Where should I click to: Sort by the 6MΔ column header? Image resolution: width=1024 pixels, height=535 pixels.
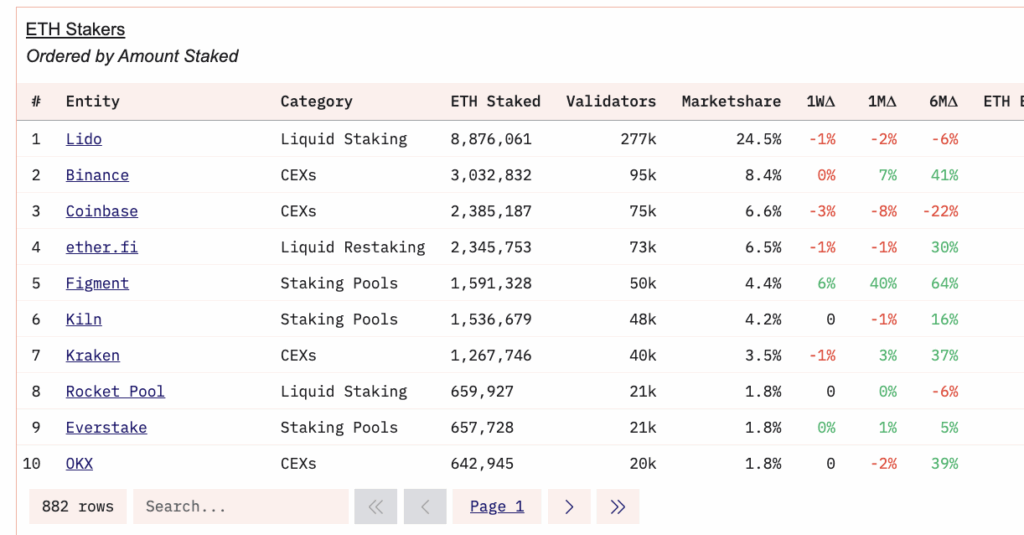[x=944, y=101]
